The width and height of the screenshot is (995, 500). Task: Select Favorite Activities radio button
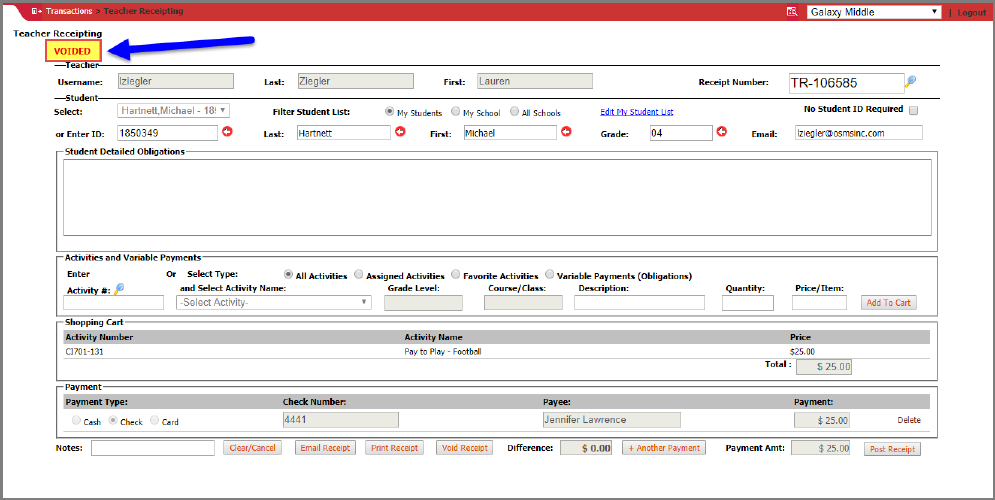point(456,275)
